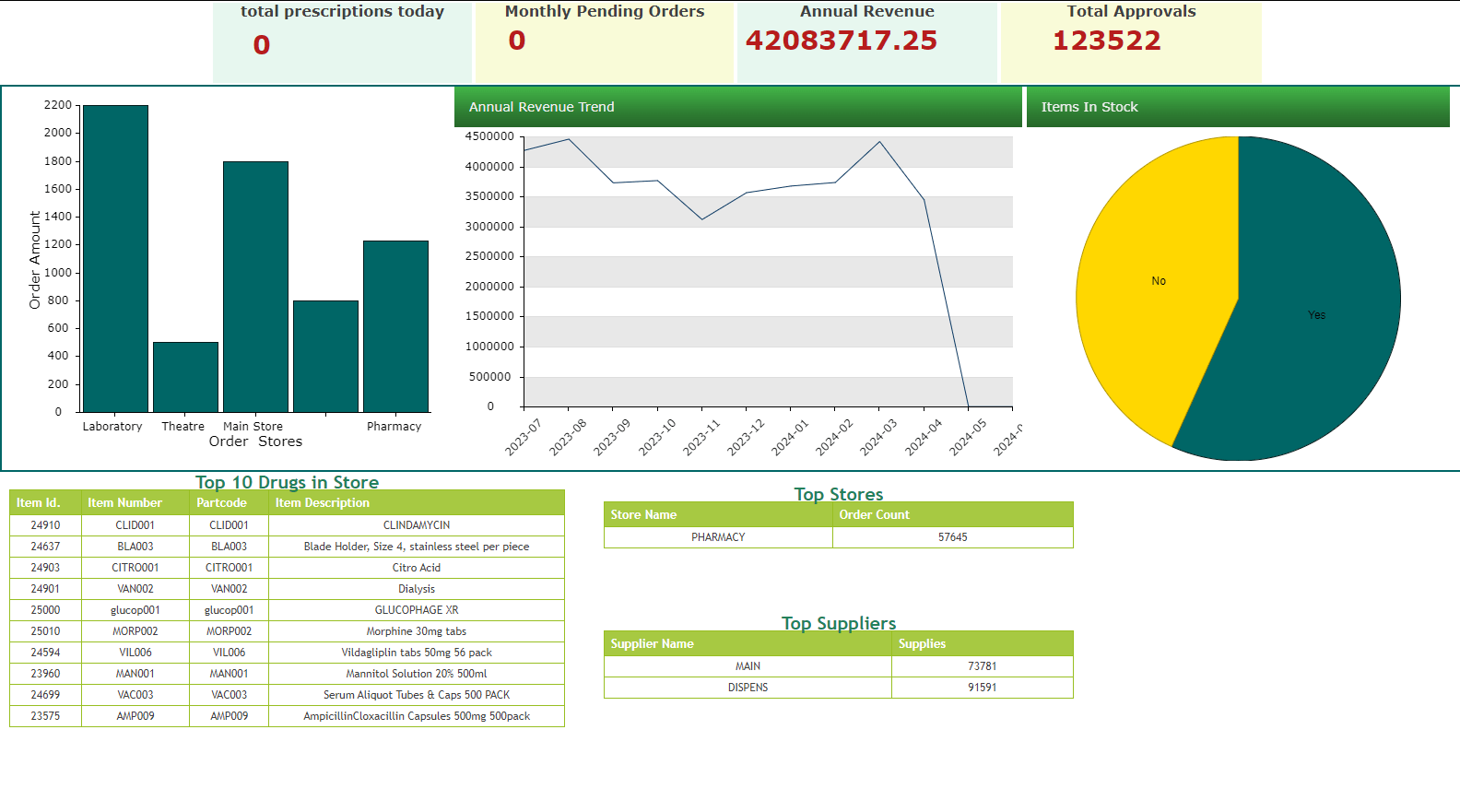Open the Monthly Pending Orders card
The height and width of the screenshot is (812, 1460).
tap(604, 41)
